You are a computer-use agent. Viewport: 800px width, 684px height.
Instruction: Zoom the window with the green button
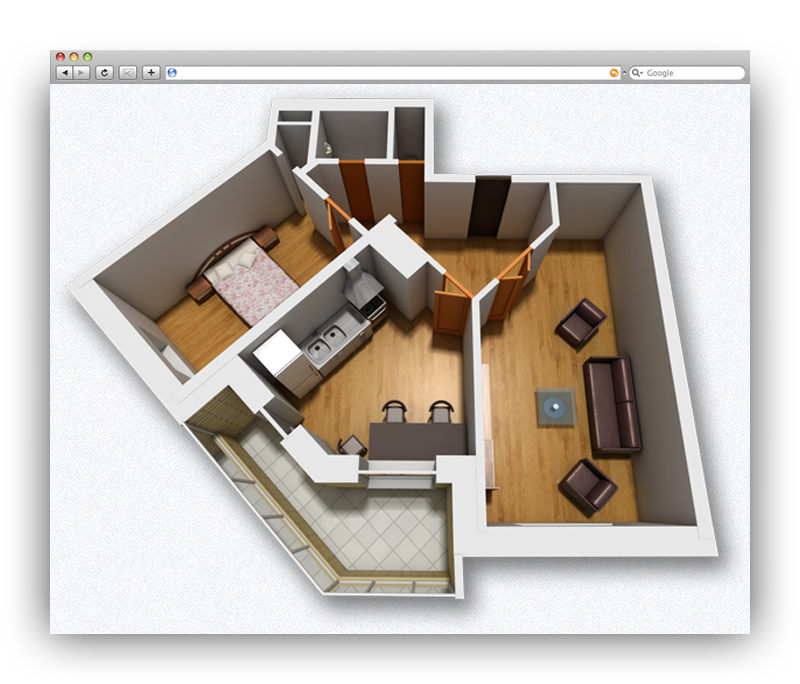(x=88, y=57)
